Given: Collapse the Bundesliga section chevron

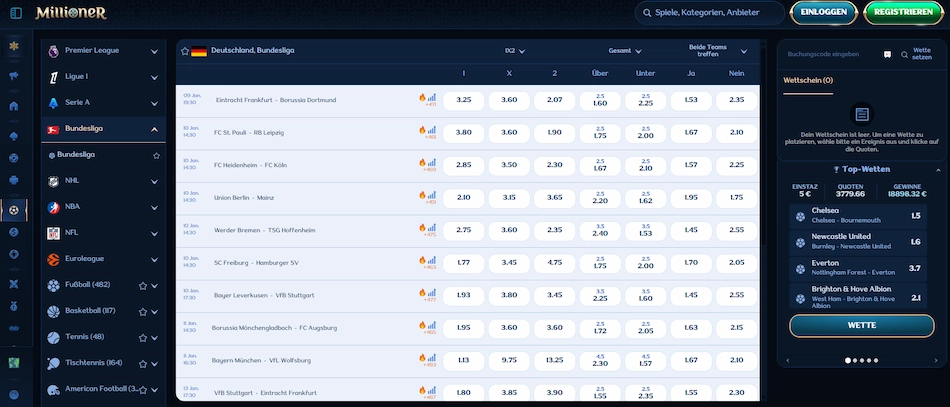Looking at the screenshot, I should 154,130.
